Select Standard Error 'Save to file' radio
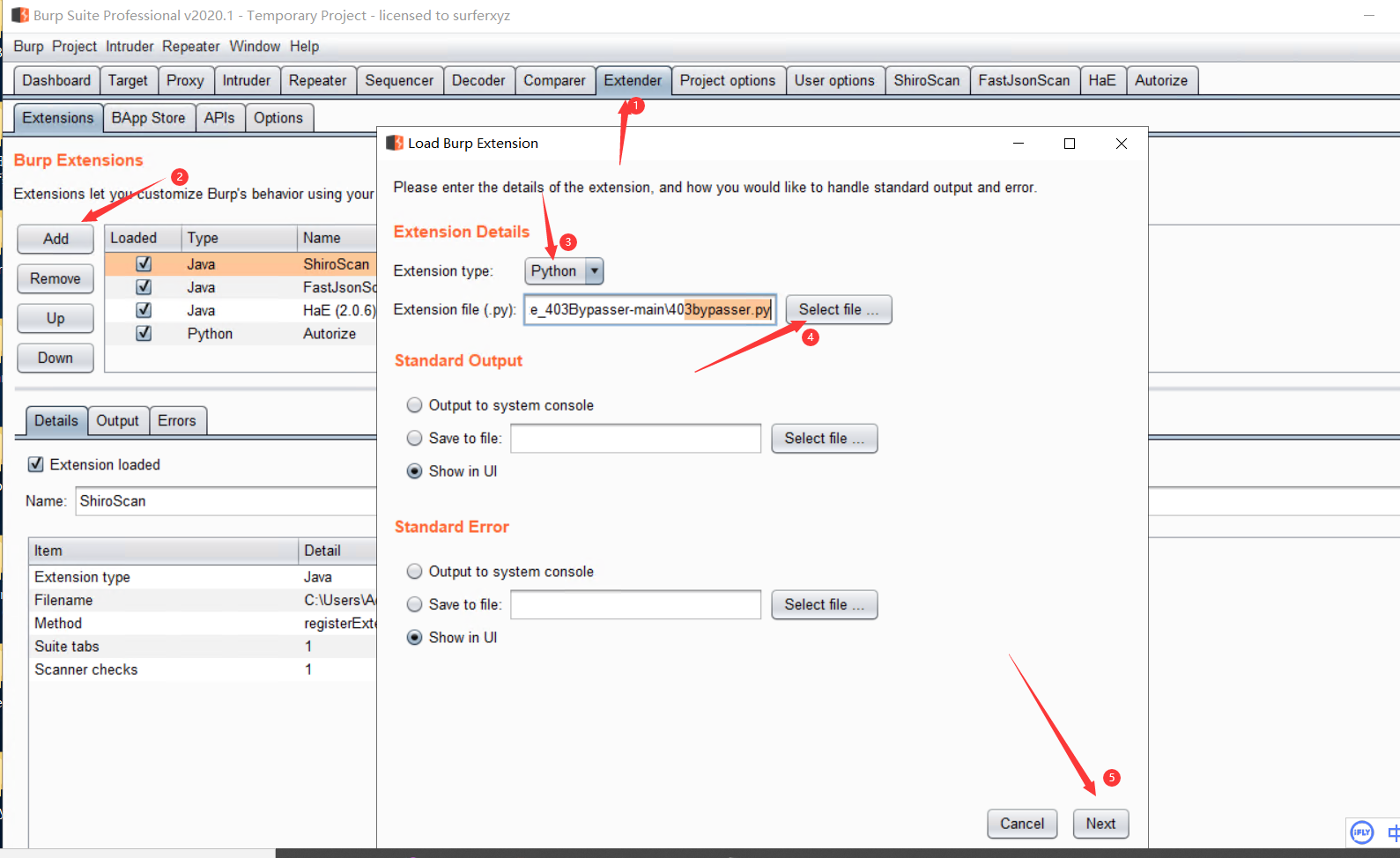The image size is (1400, 858). coord(414,604)
